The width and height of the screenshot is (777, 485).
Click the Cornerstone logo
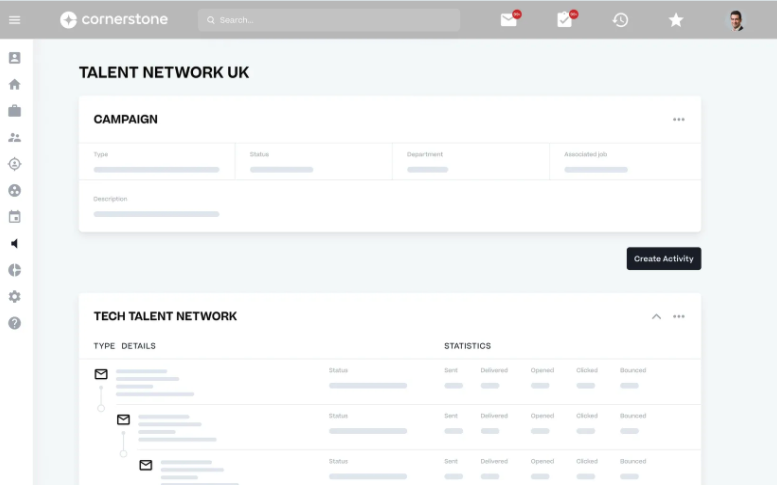click(x=114, y=20)
